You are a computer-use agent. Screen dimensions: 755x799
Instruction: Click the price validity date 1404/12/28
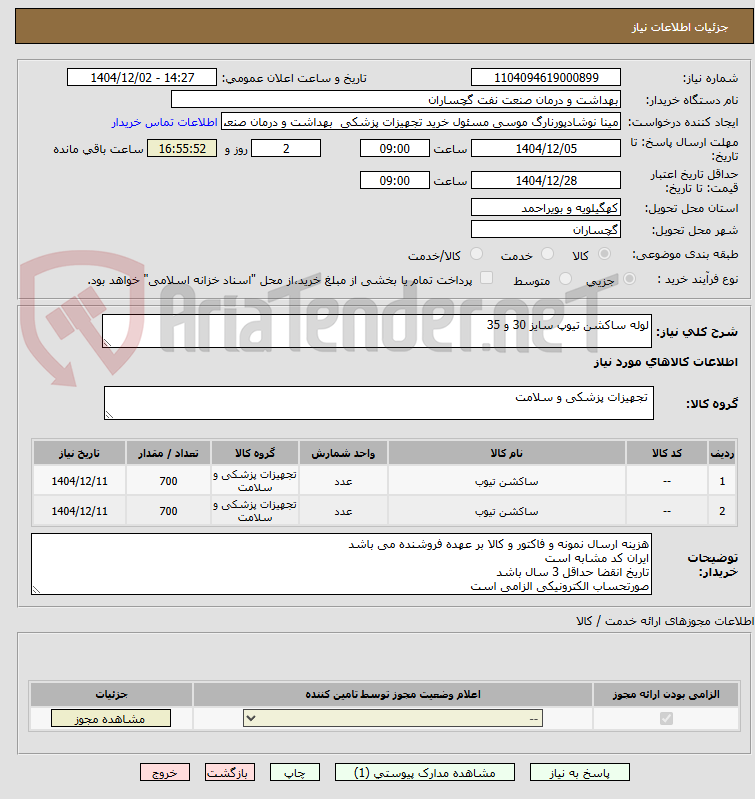pyautogui.click(x=546, y=180)
